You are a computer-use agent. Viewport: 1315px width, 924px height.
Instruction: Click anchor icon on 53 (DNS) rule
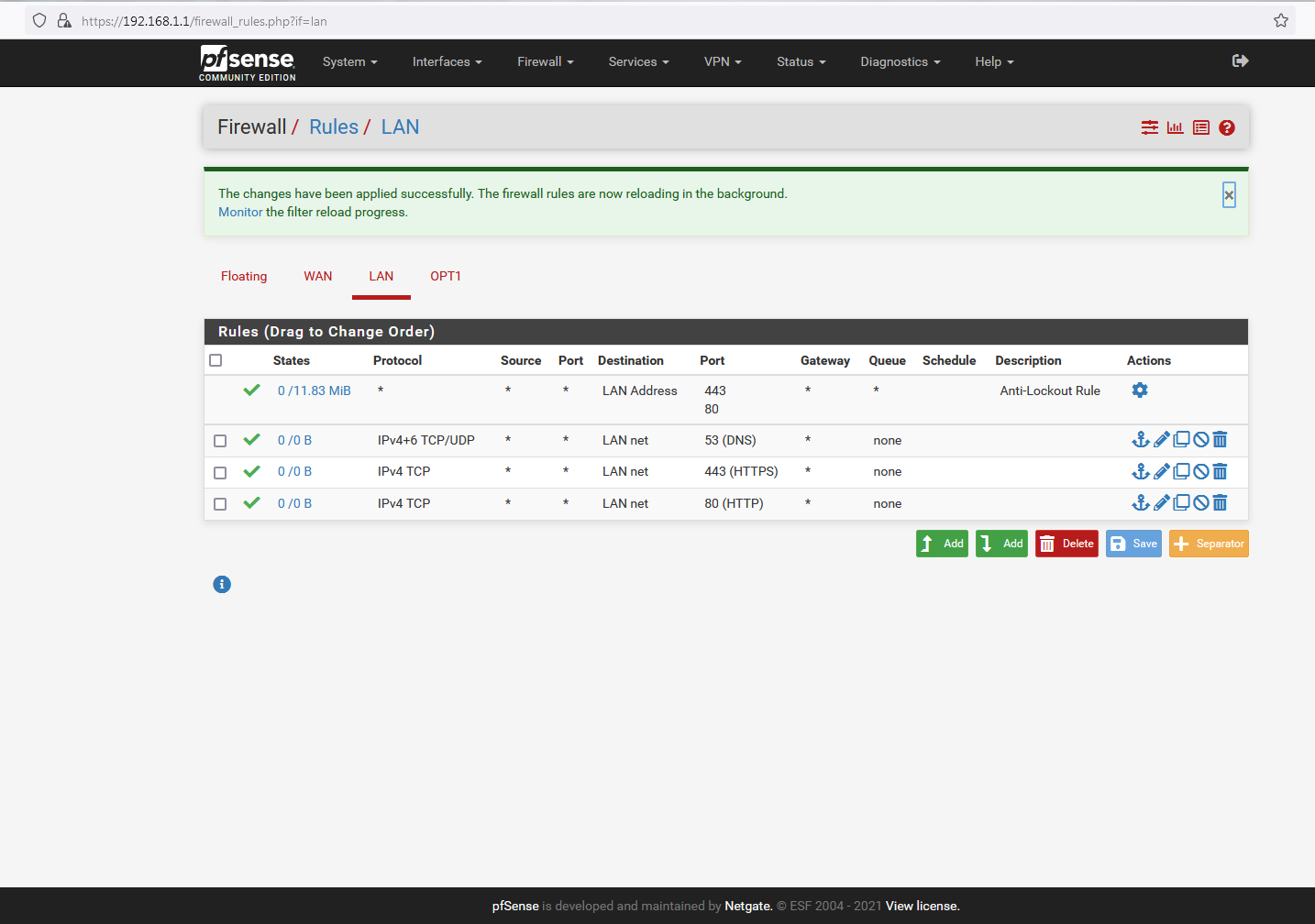(1141, 440)
